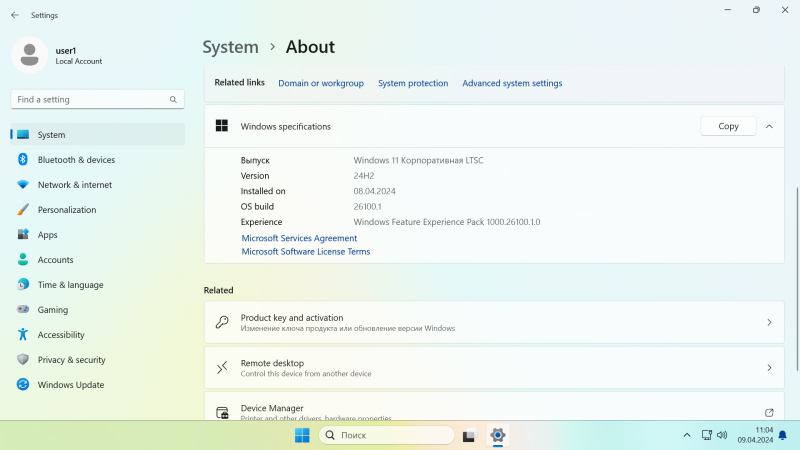Select the Version value 24H2
The width and height of the screenshot is (800, 450).
(364, 176)
